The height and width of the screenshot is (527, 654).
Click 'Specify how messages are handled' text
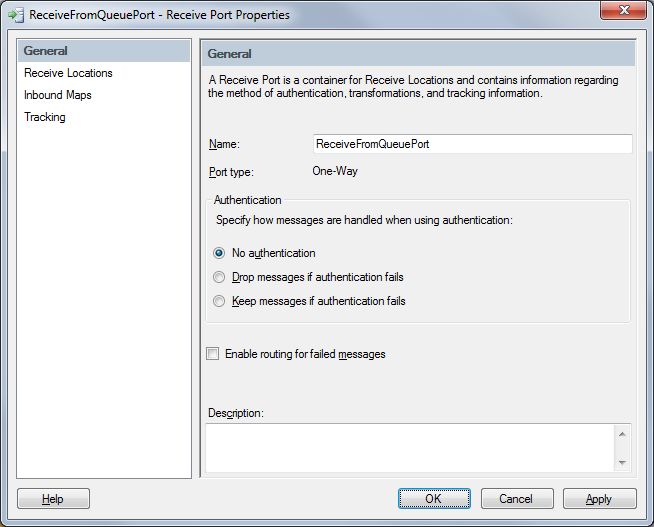click(364, 220)
